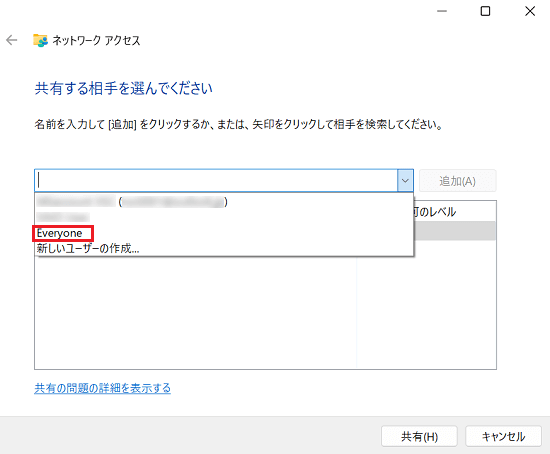The height and width of the screenshot is (454, 550).
Task: Click the キャンセル button
Action: coord(503,436)
